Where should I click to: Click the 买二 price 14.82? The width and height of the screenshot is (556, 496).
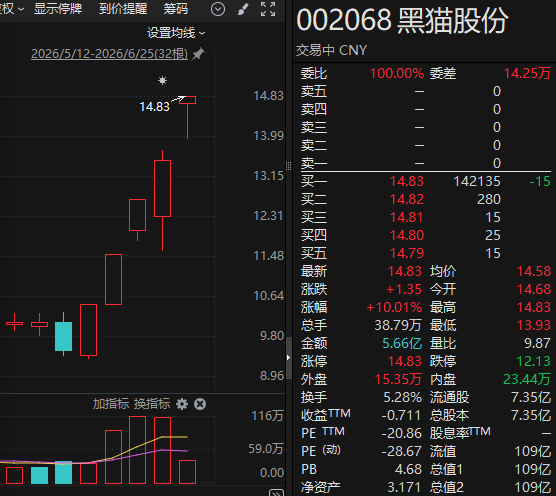click(x=407, y=199)
